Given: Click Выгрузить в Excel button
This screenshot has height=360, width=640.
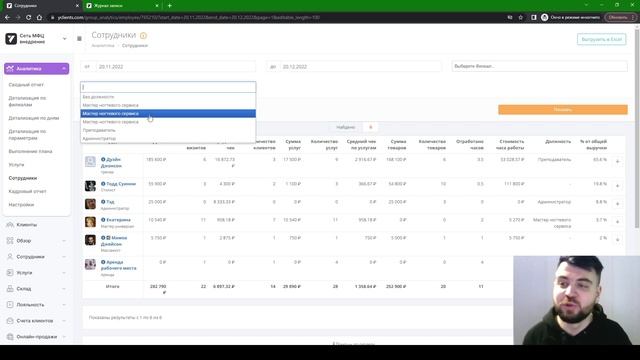Looking at the screenshot, I should click(601, 39).
